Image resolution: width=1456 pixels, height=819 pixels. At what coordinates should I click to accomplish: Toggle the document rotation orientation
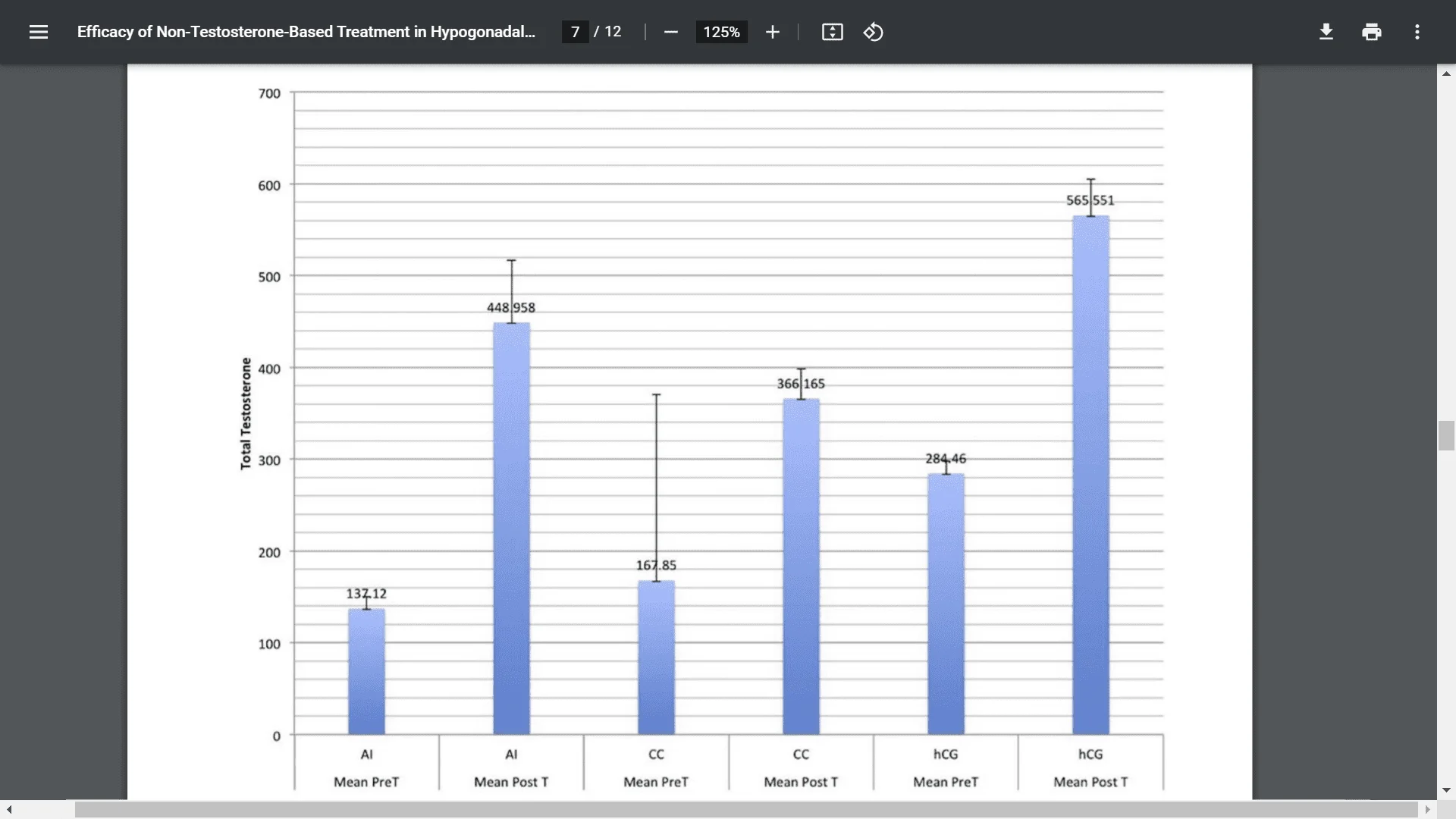[873, 32]
